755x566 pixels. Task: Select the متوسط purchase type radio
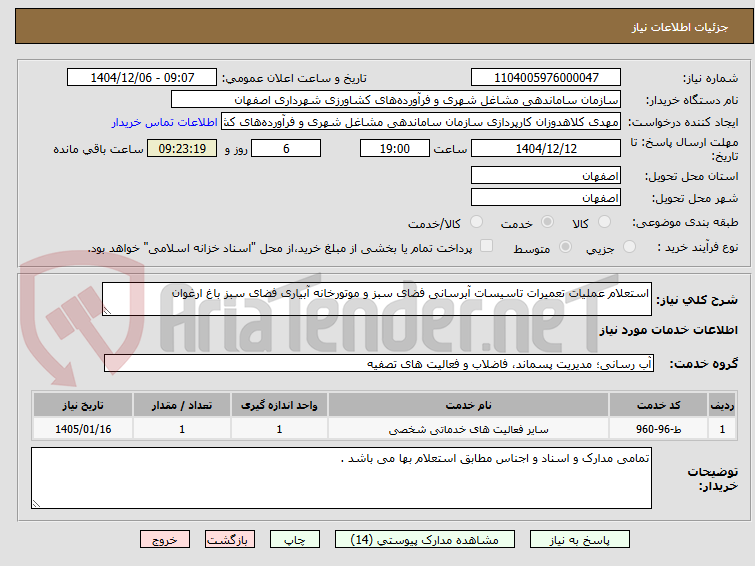(x=565, y=247)
